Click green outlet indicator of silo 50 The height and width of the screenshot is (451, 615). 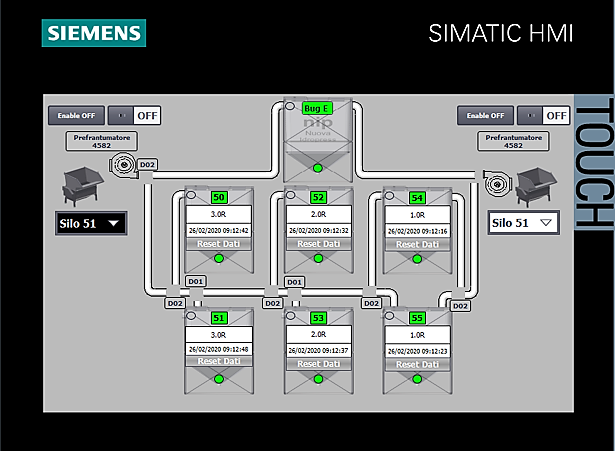tap(219, 258)
